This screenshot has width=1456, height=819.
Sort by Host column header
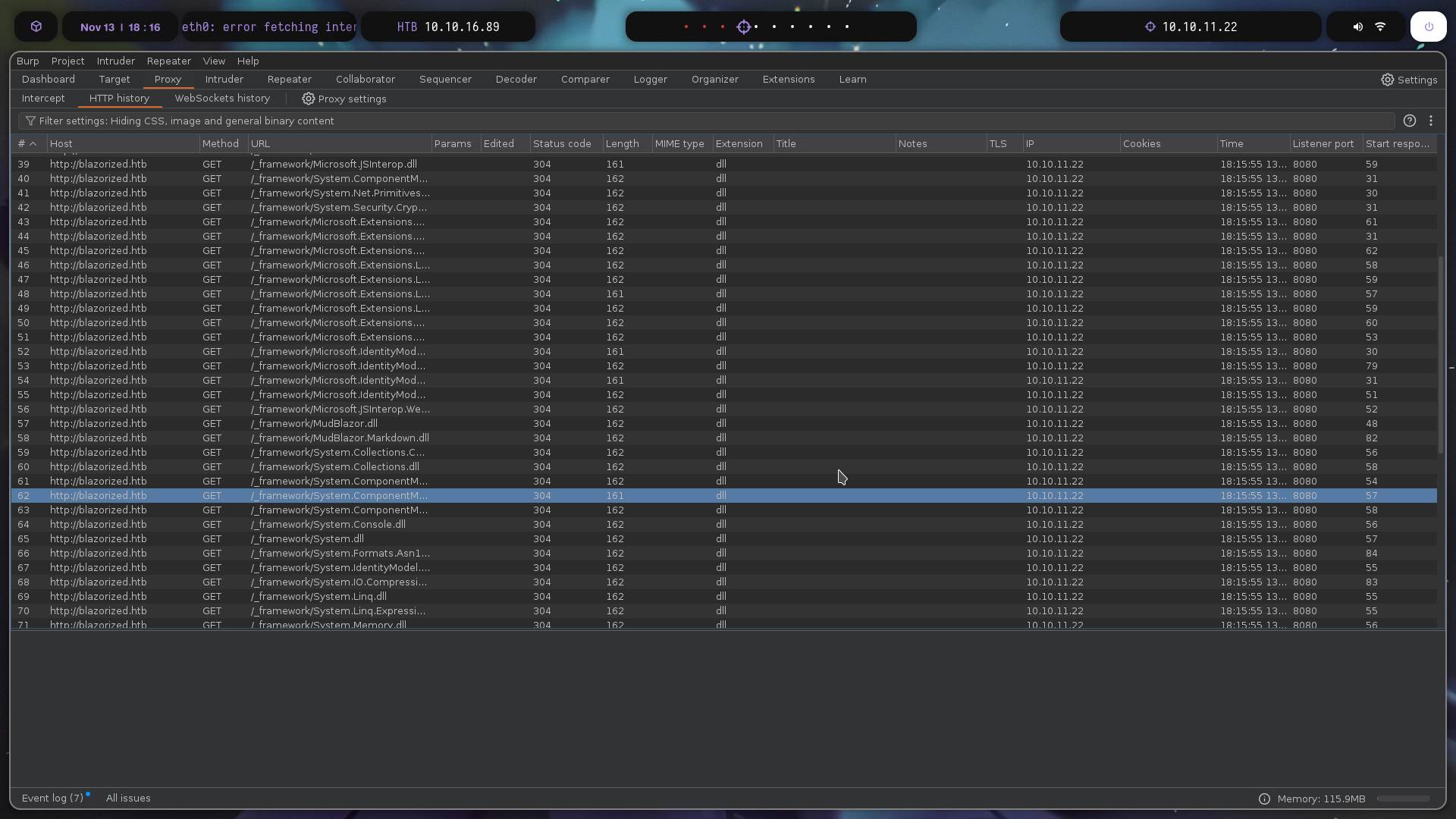point(123,143)
